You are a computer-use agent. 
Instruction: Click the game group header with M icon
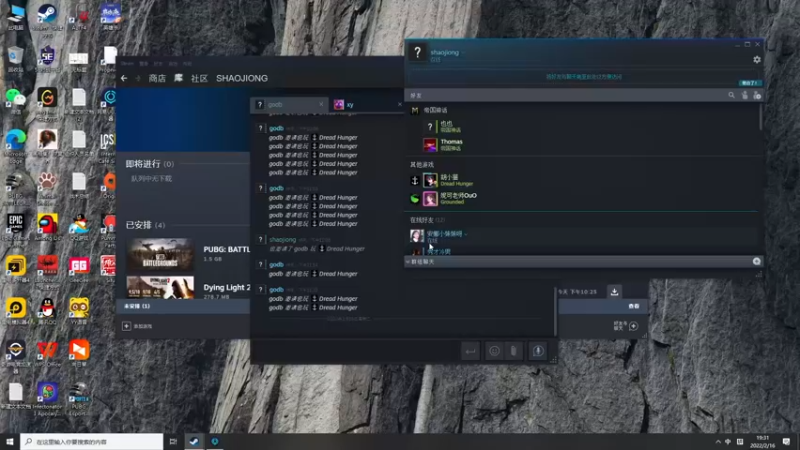click(x=429, y=110)
